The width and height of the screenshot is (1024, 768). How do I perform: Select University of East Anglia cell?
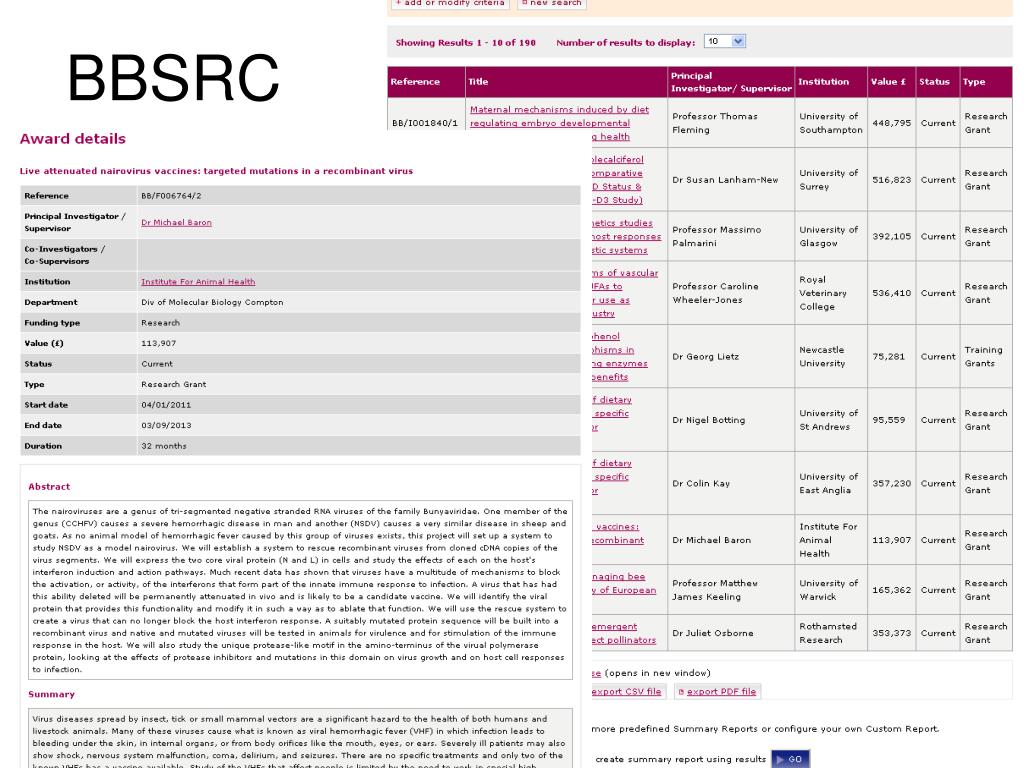(x=831, y=483)
